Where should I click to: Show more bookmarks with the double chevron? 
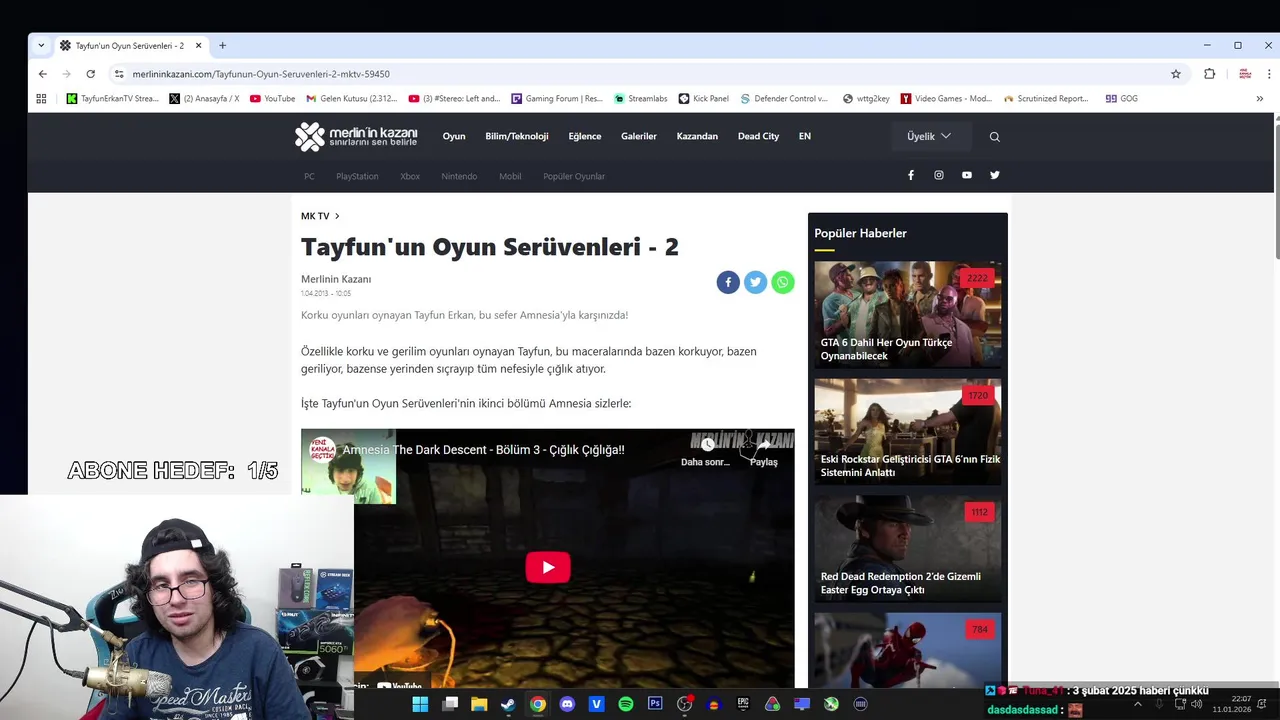pyautogui.click(x=1259, y=99)
